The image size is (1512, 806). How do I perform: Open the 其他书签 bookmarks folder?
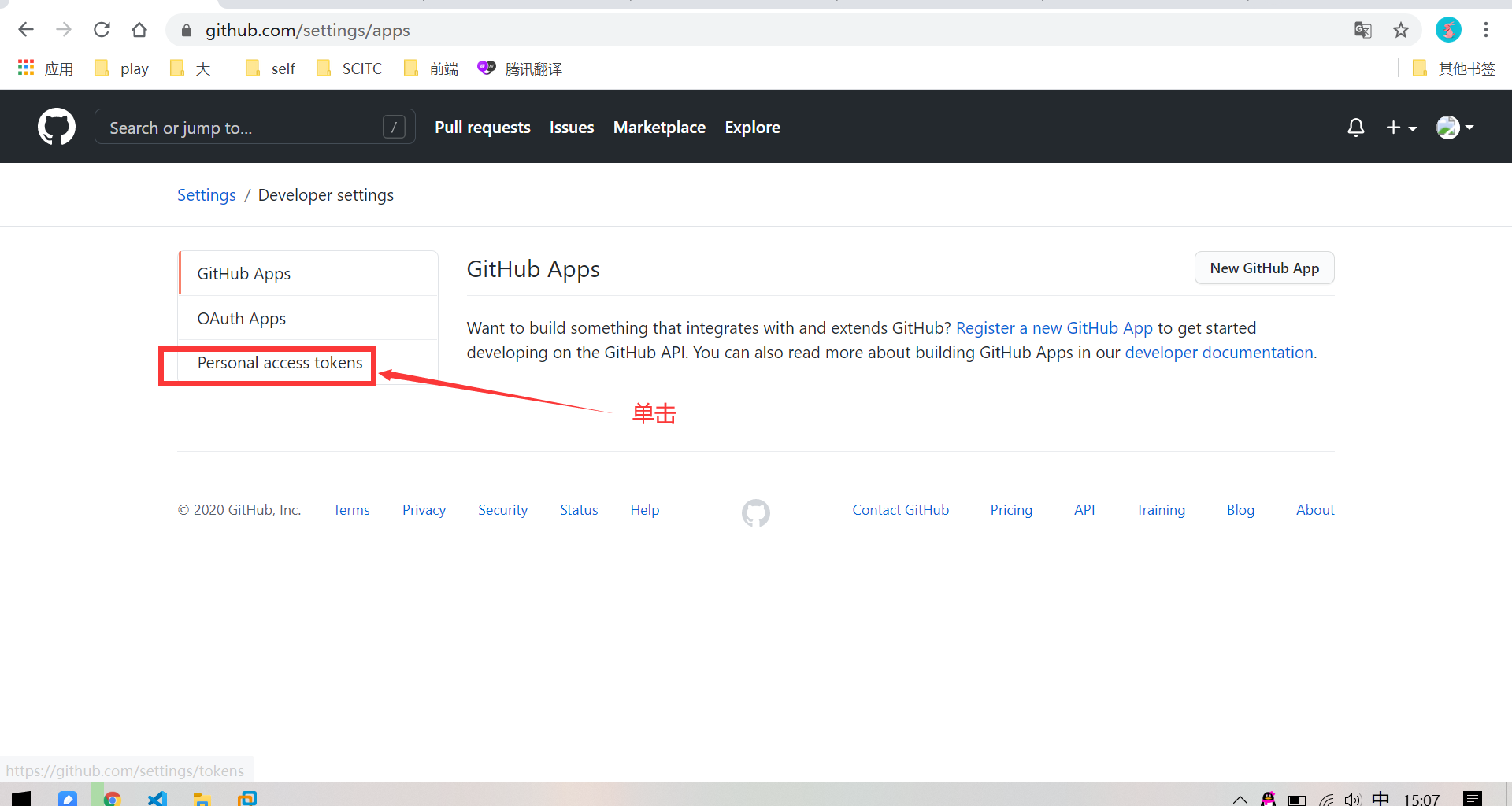pos(1454,68)
